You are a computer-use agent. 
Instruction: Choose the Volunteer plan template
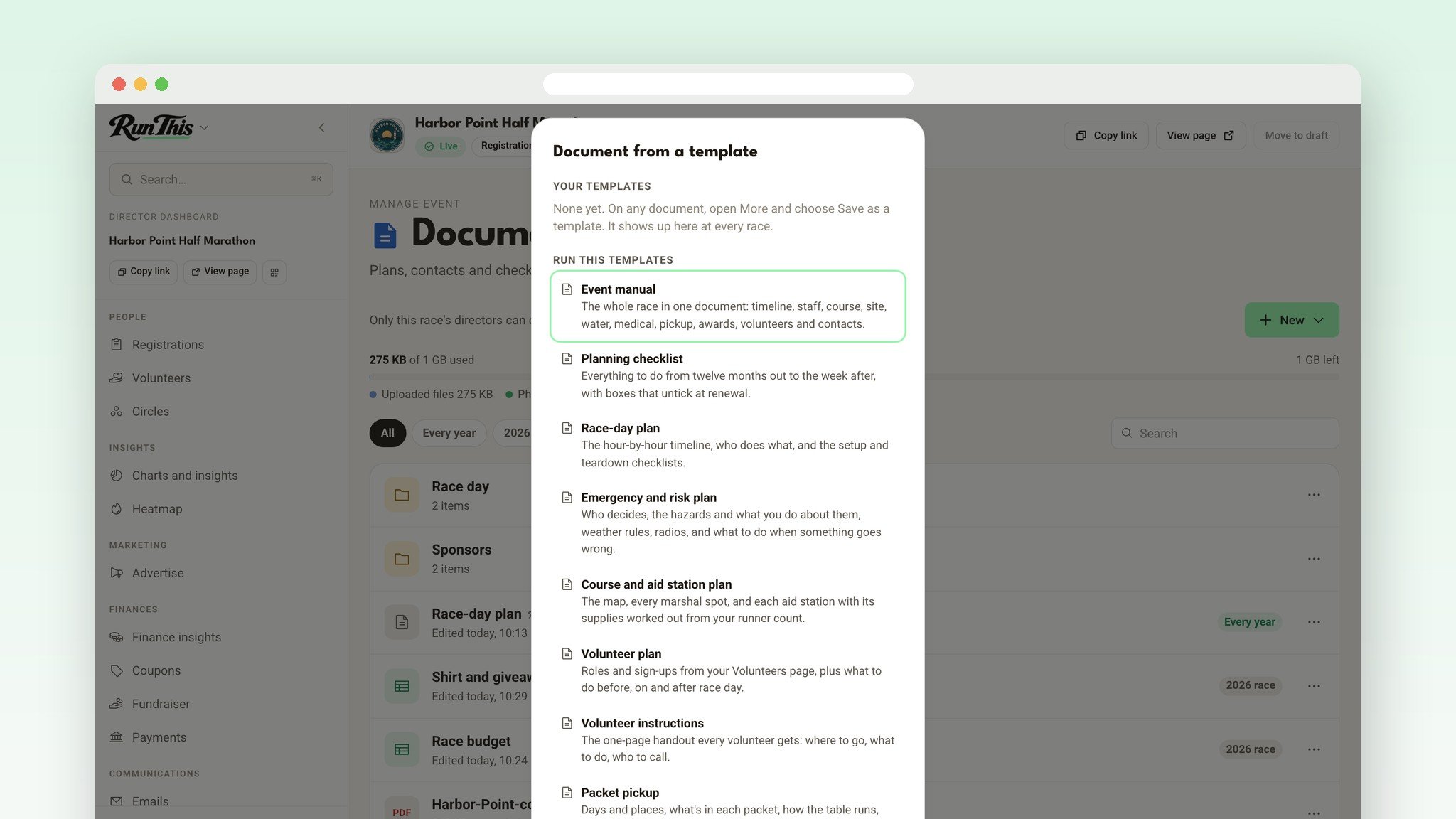(727, 670)
